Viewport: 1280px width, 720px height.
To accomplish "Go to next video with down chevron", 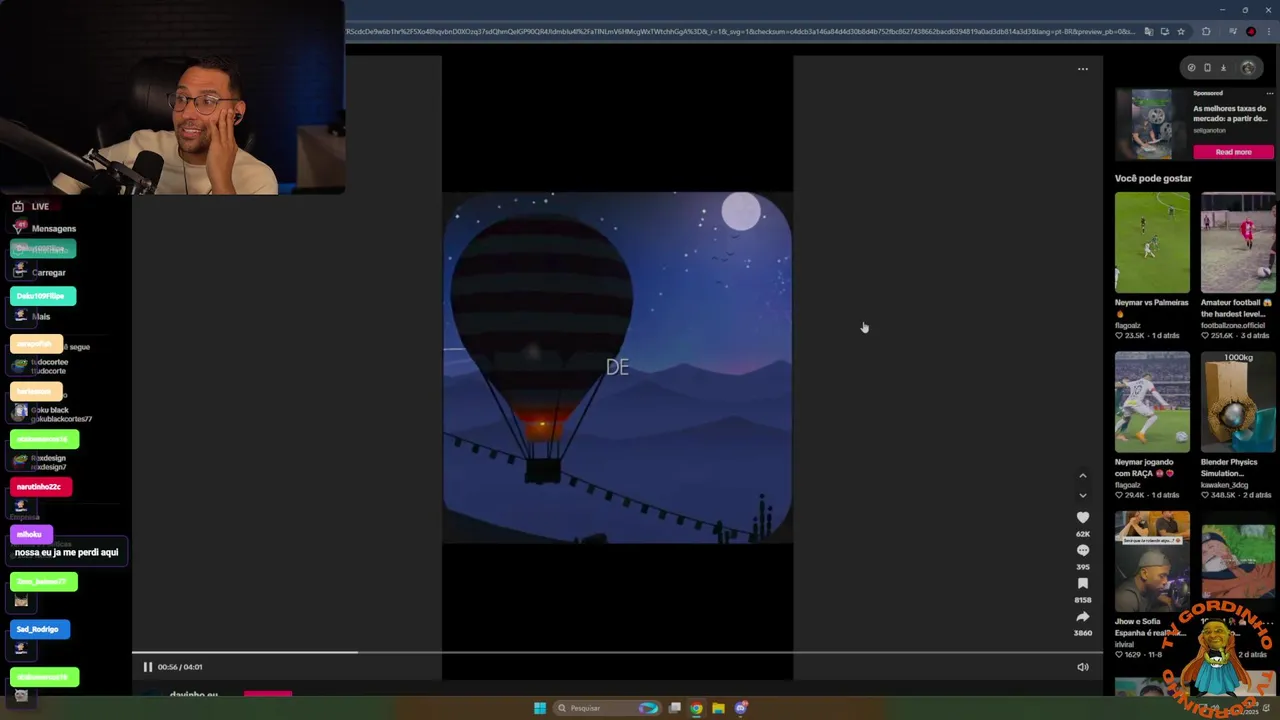I will click(1082, 495).
